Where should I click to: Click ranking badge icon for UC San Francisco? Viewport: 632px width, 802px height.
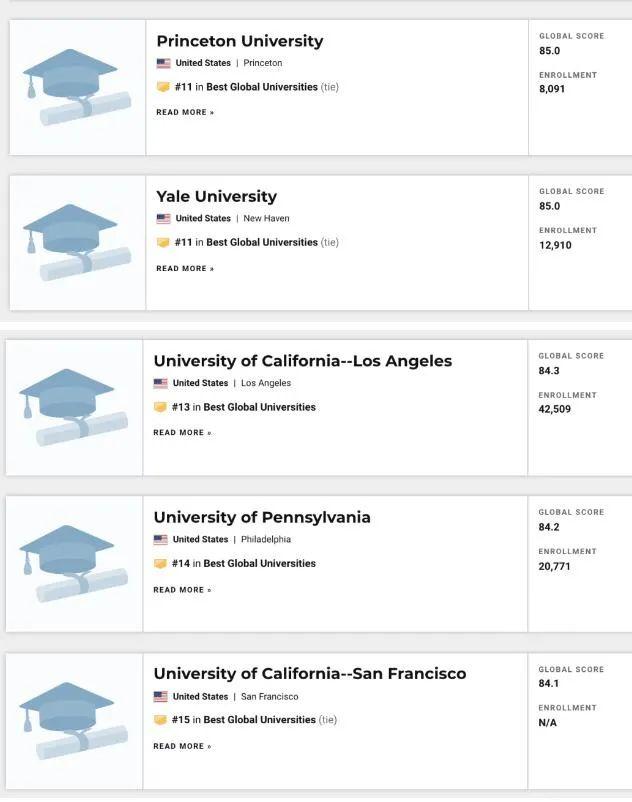(x=160, y=720)
